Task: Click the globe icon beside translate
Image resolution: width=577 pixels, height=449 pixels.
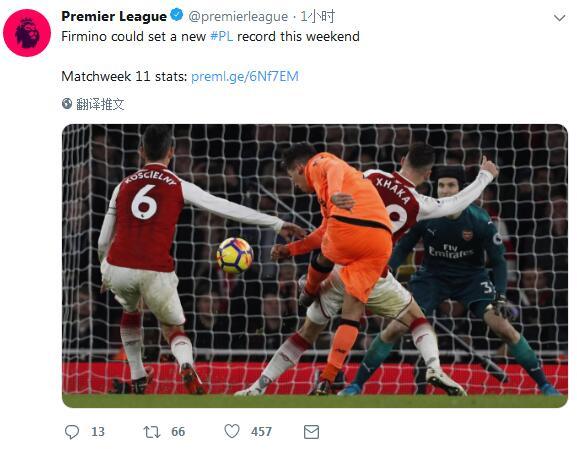Action: click(67, 104)
